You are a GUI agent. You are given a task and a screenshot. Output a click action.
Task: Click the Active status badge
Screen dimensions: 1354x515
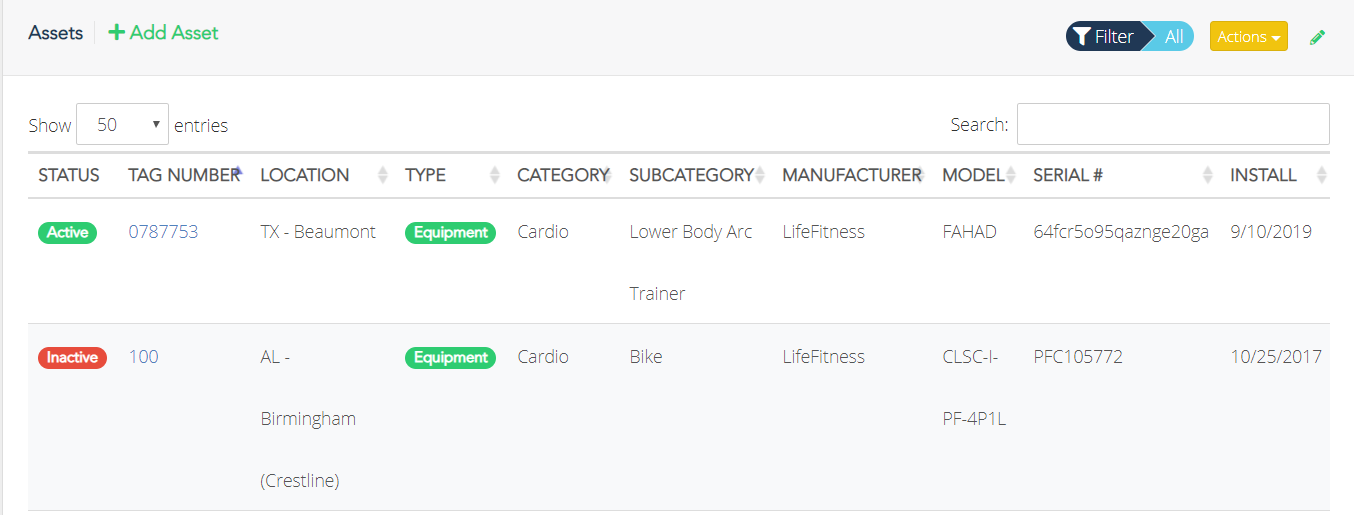tap(68, 232)
